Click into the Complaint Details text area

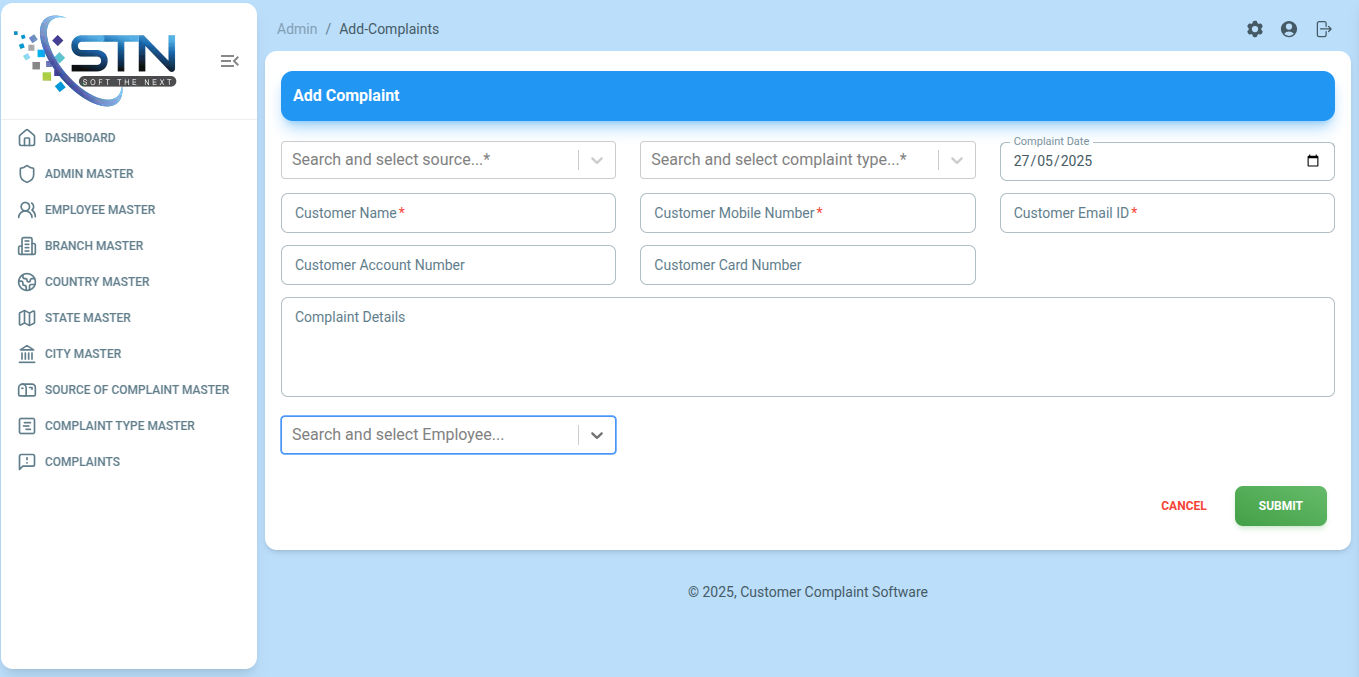pyautogui.click(x=807, y=346)
